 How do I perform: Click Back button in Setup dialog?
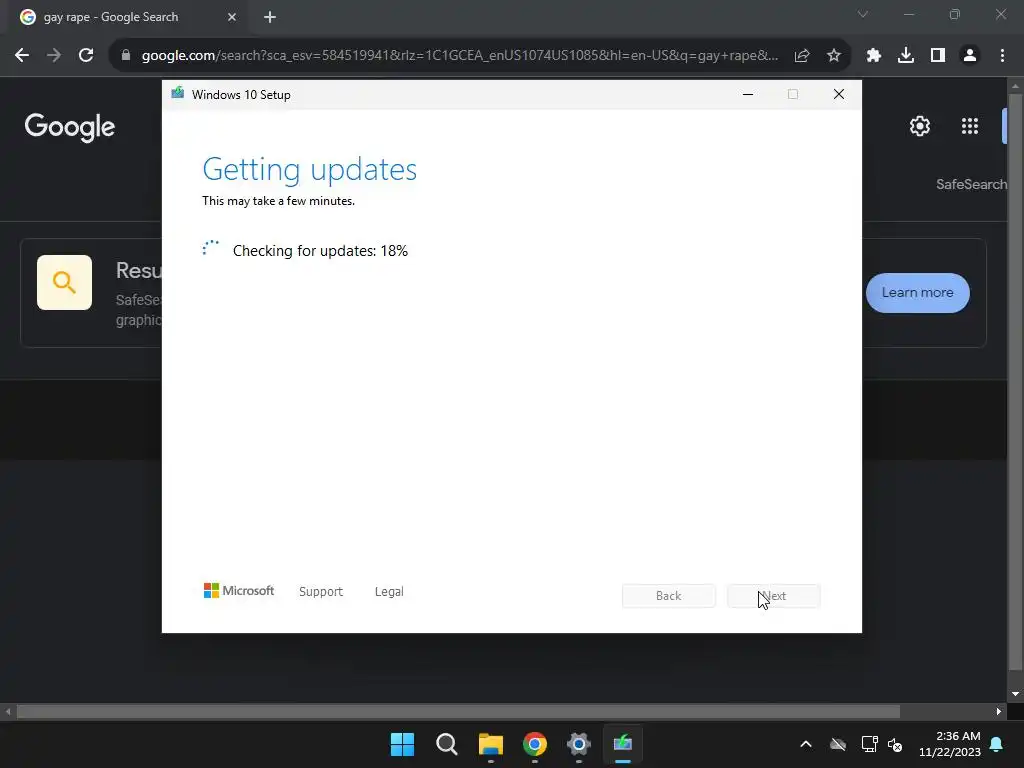[669, 596]
